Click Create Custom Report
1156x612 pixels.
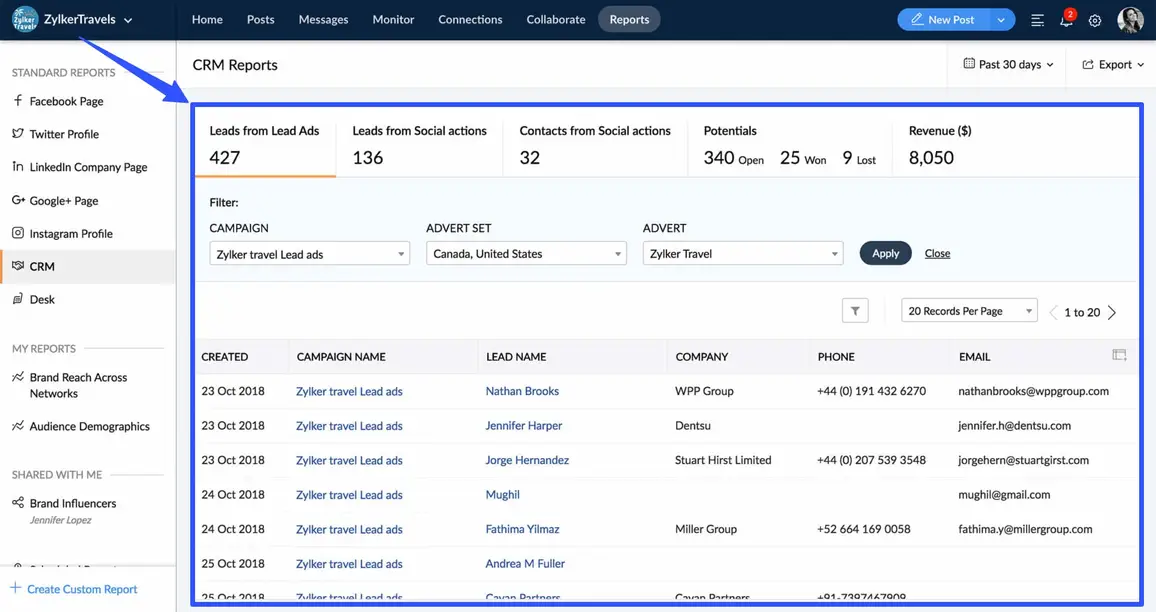pos(81,589)
